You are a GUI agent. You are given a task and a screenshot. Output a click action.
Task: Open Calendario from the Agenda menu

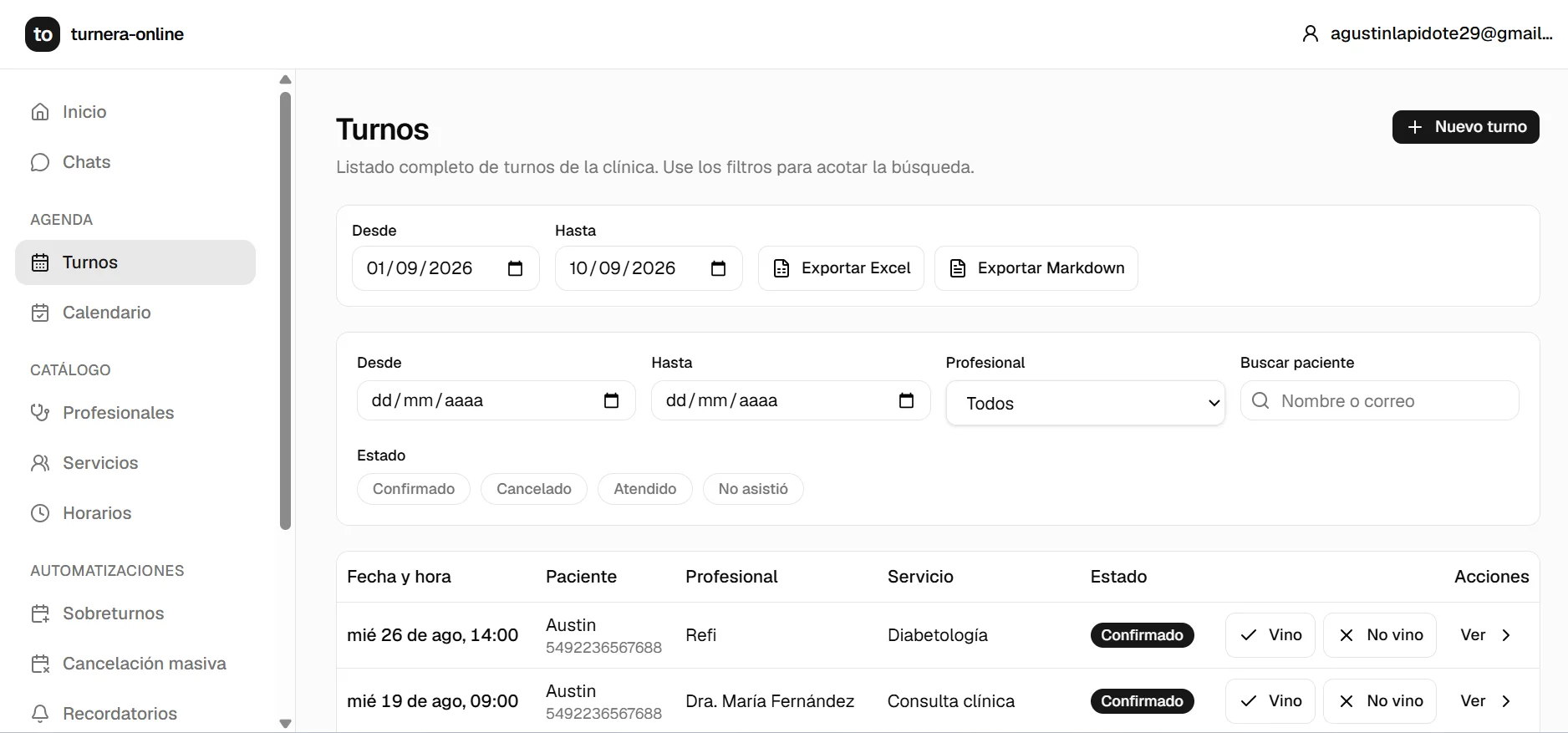click(x=135, y=313)
